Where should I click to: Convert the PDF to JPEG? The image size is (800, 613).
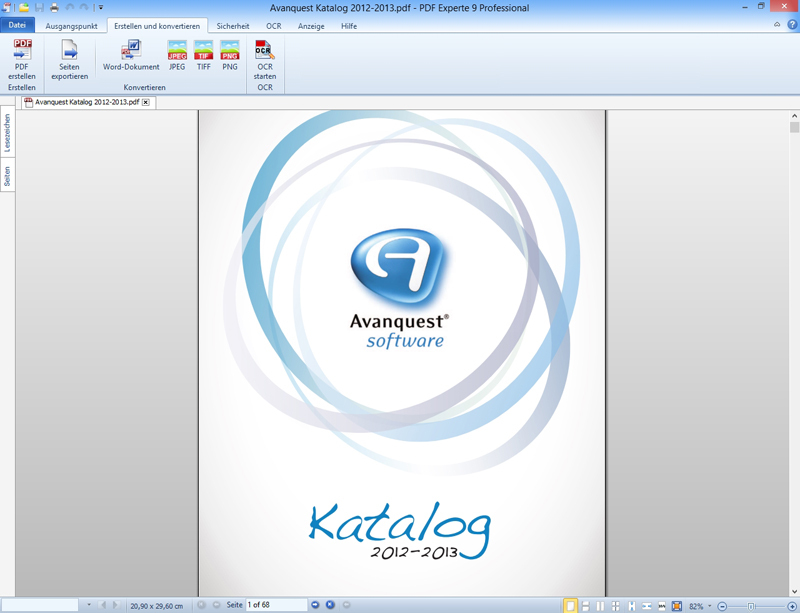coord(177,55)
